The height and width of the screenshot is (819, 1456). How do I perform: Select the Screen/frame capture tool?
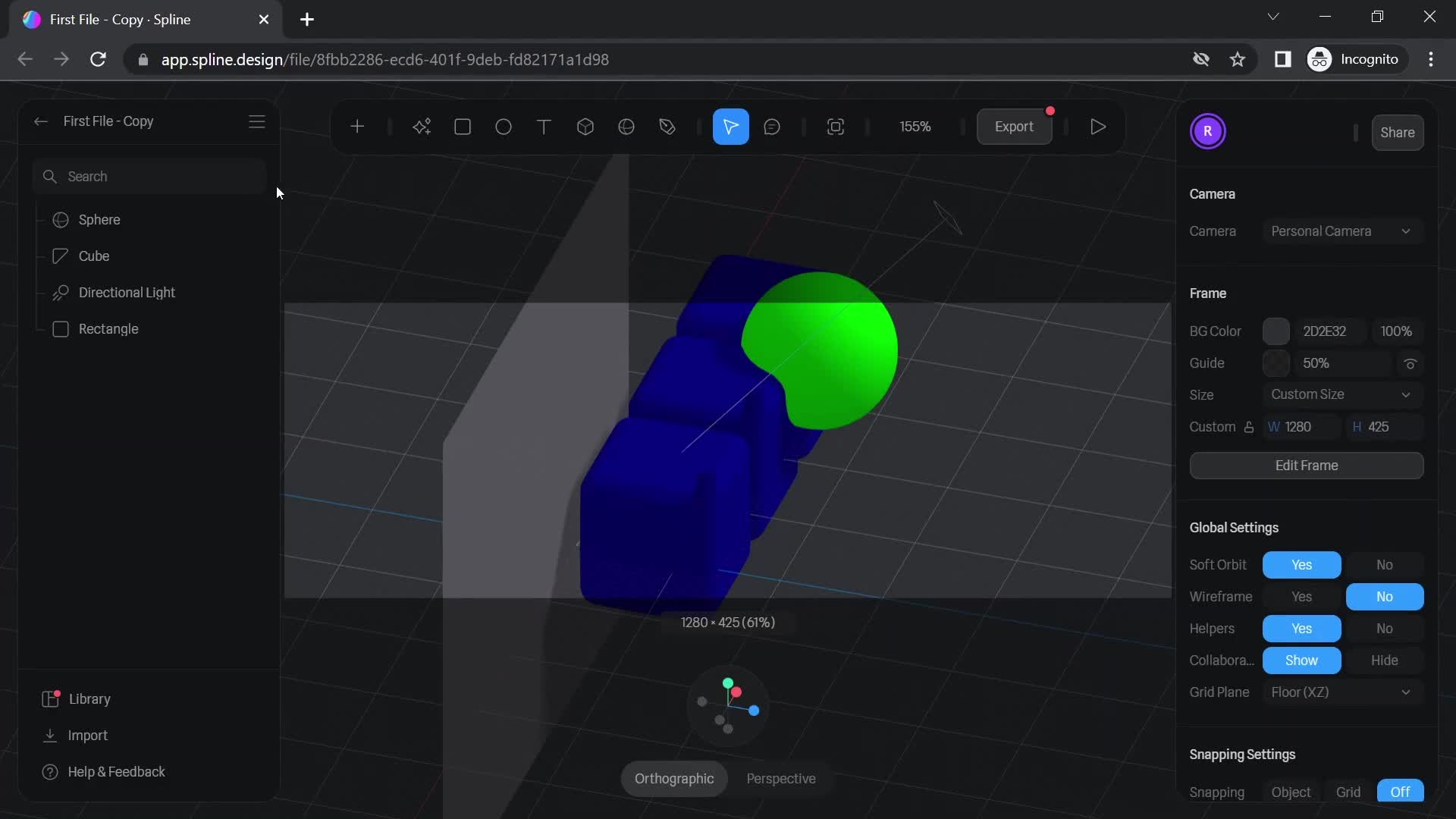coord(835,126)
